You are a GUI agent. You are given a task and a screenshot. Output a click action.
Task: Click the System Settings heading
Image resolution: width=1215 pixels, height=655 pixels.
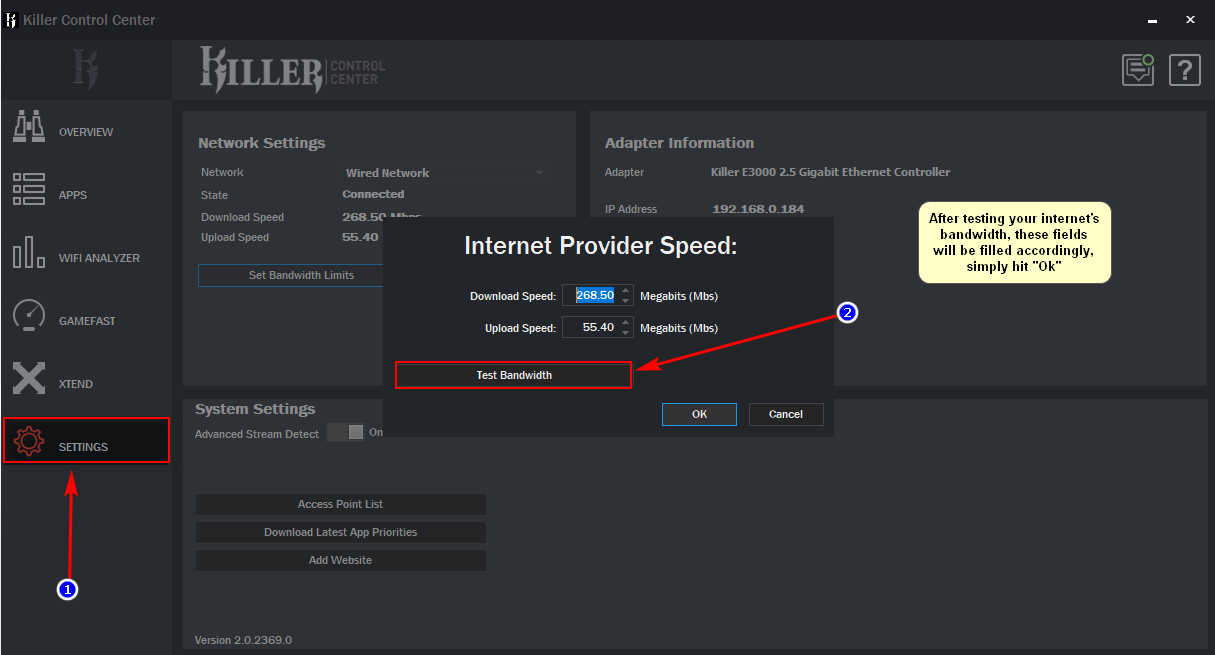255,409
